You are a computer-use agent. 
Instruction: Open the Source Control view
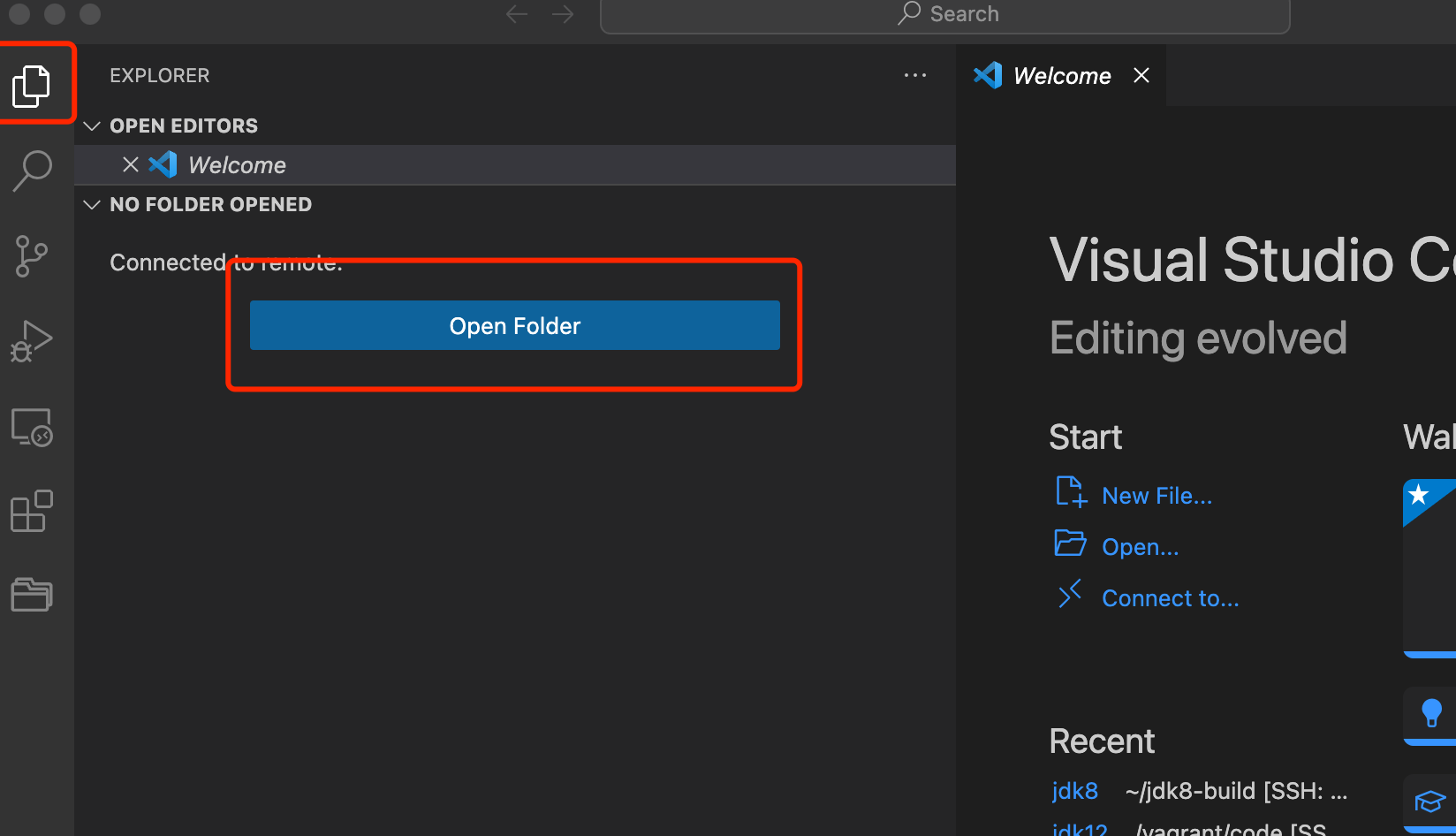pos(32,256)
